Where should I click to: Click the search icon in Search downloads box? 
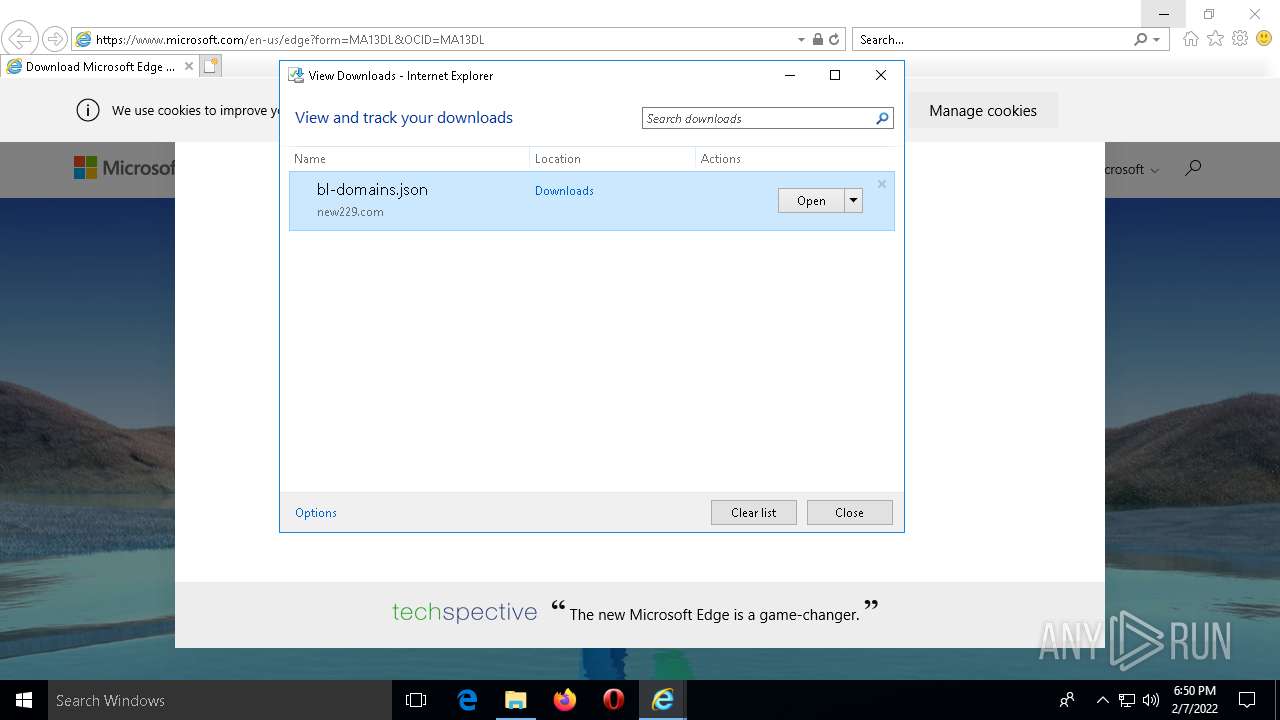[x=882, y=118]
